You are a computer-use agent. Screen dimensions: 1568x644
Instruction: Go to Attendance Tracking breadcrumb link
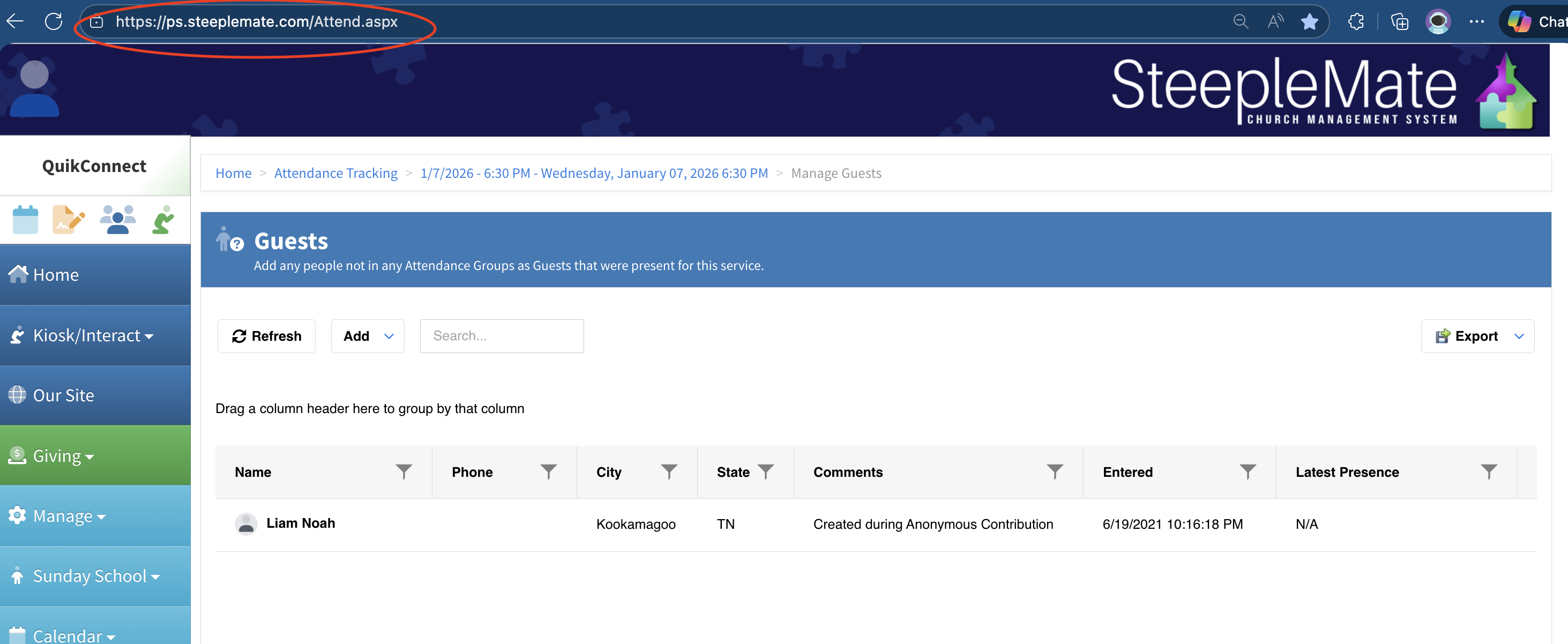[335, 174]
